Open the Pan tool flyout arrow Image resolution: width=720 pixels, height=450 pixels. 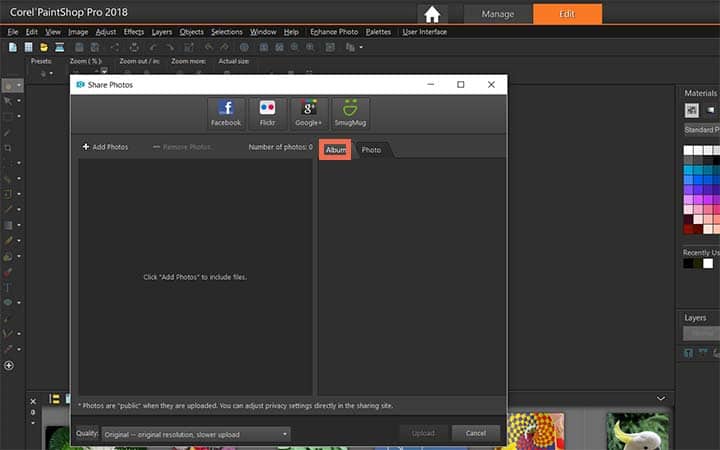(x=19, y=85)
